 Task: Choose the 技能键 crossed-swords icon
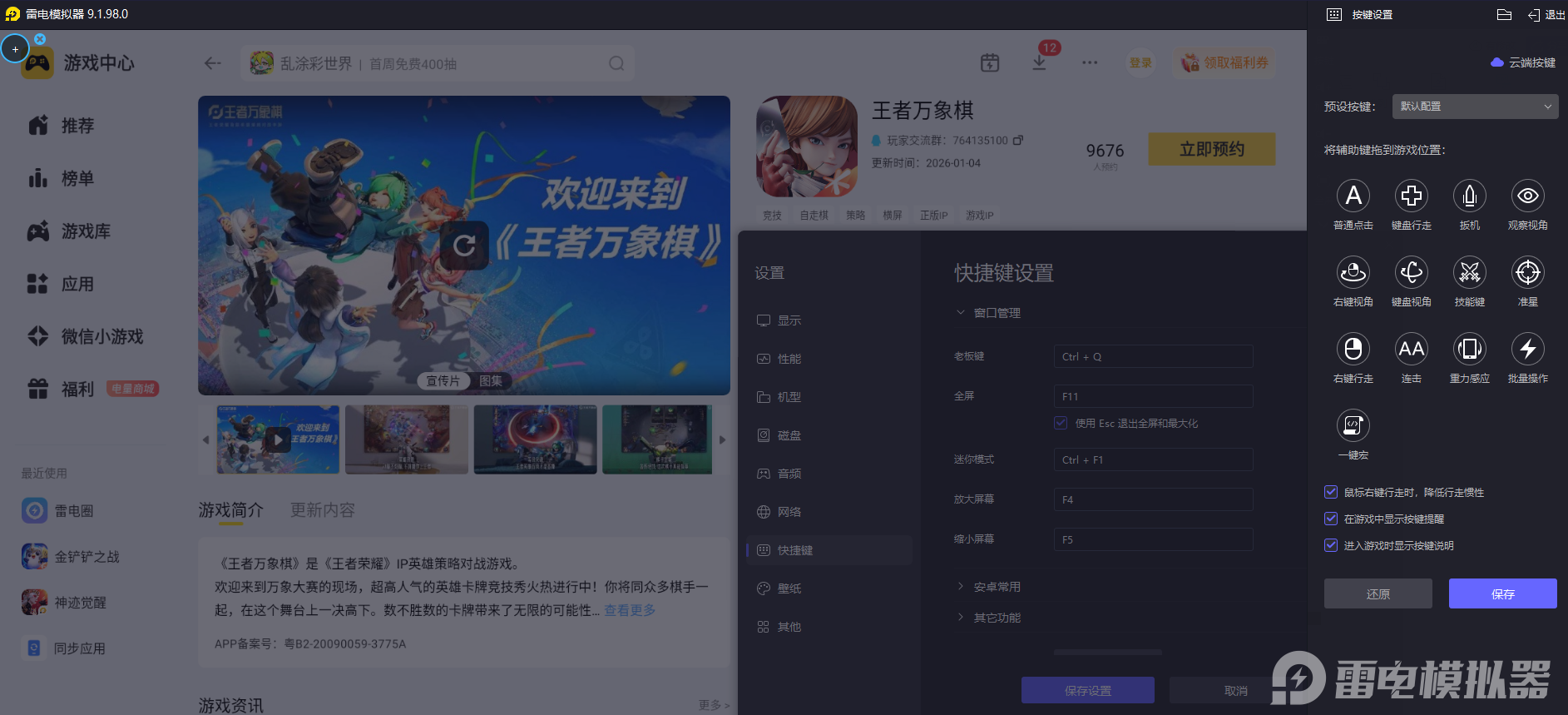[x=1470, y=272]
